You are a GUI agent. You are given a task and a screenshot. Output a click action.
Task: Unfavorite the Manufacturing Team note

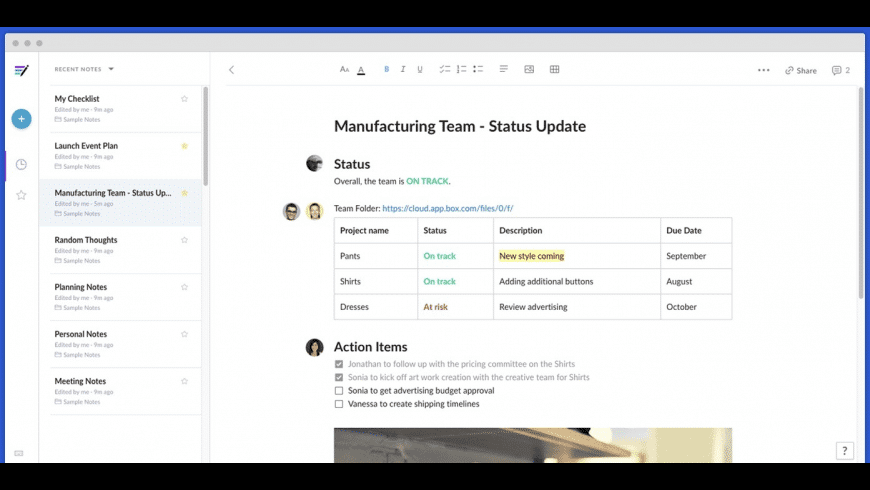pos(185,193)
